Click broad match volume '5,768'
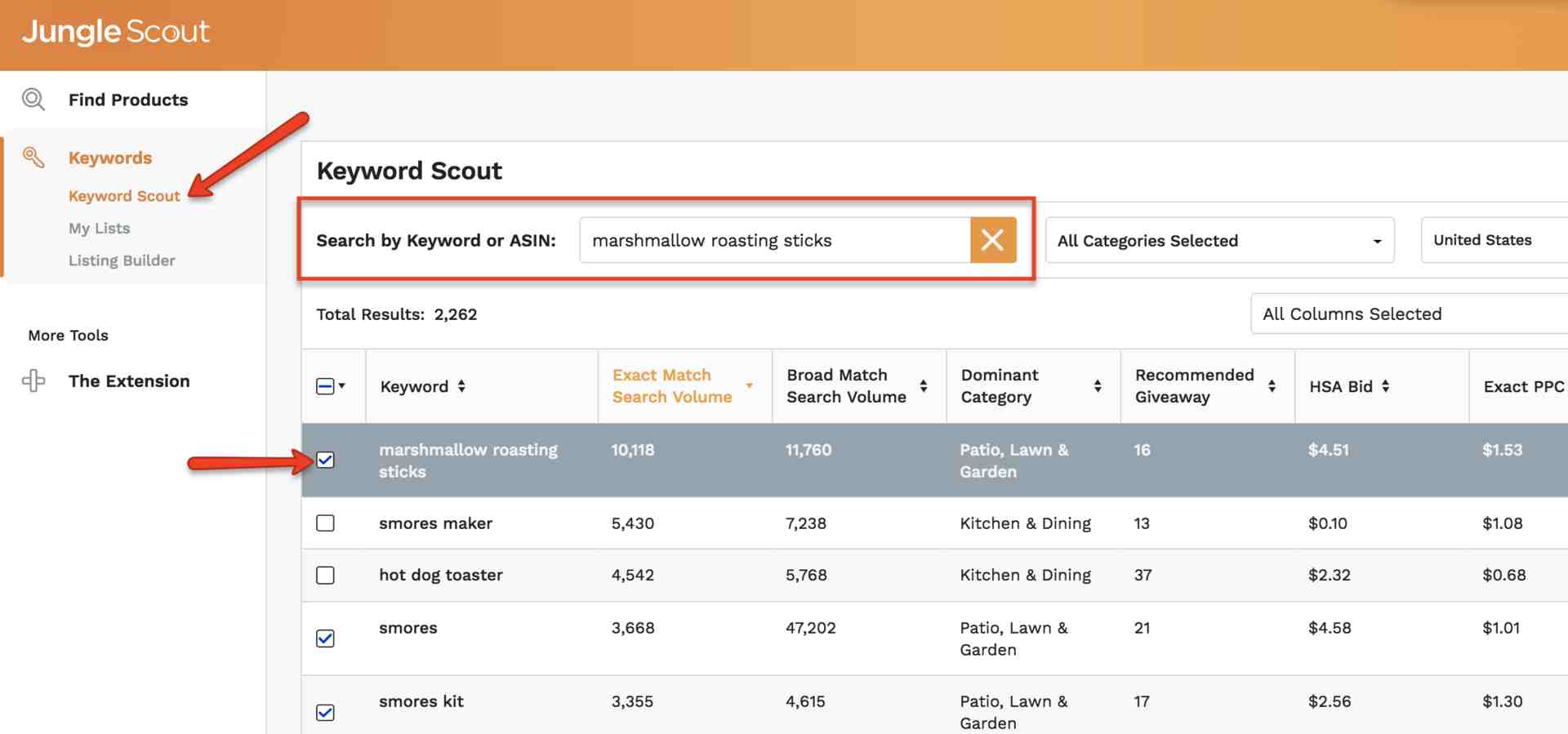 pos(806,575)
